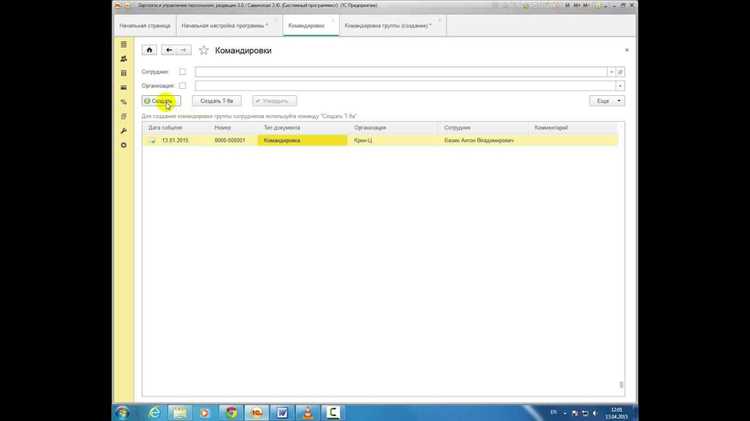Open the taskbar clock and date
The width and height of the screenshot is (750, 421).
click(617, 413)
